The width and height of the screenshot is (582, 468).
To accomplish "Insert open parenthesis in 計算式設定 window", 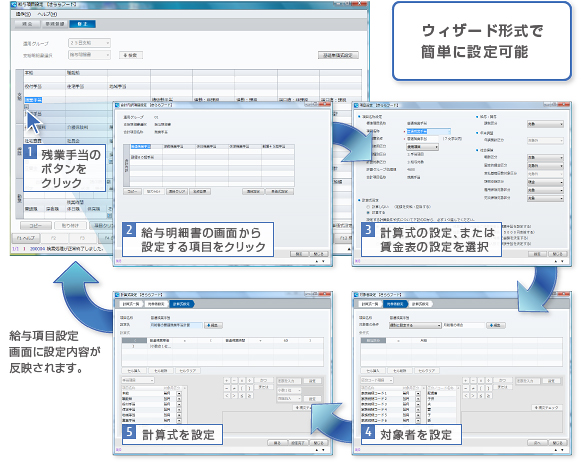I will [x=242, y=388].
